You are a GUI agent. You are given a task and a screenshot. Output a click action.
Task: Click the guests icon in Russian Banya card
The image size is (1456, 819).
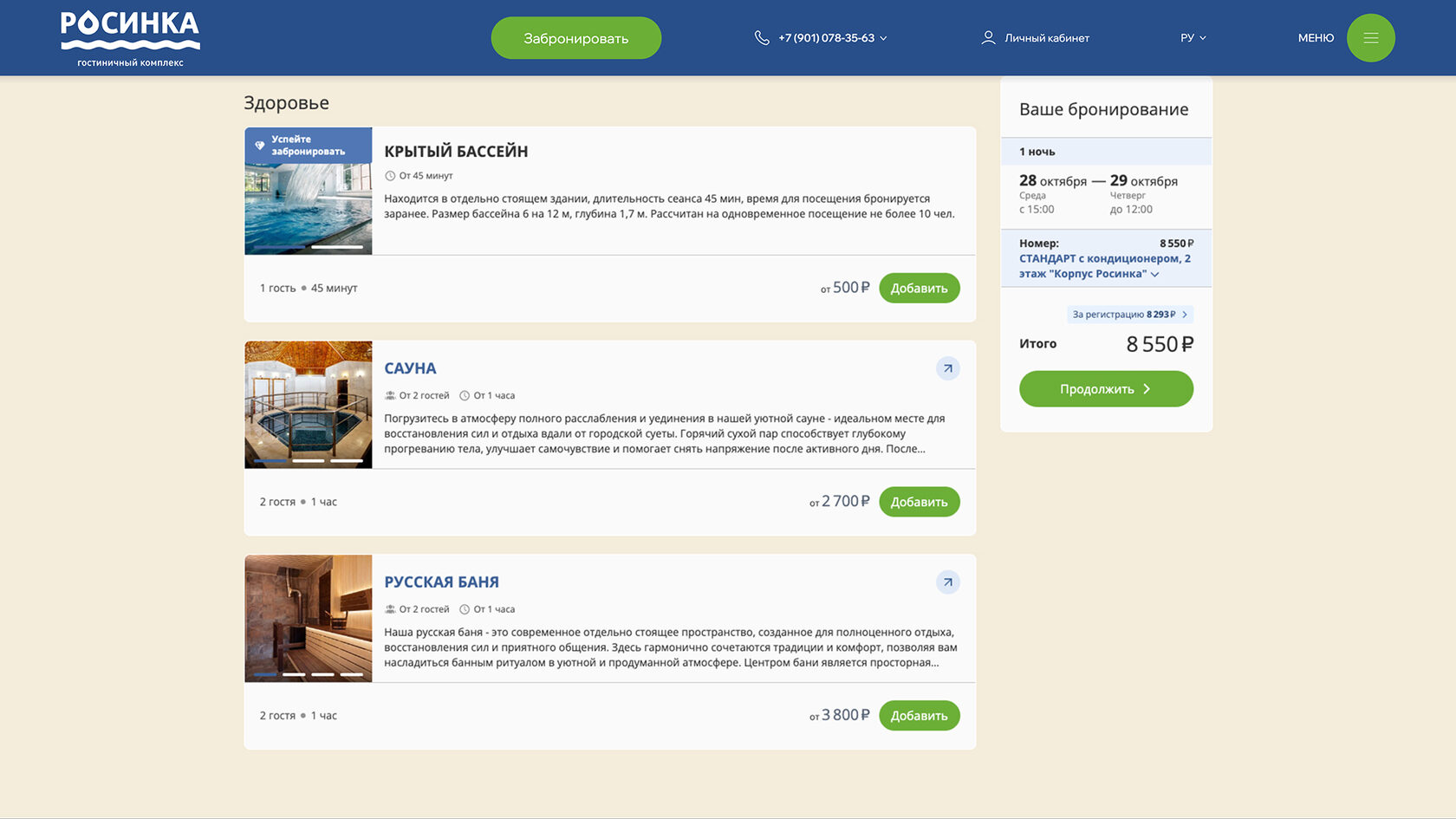pos(390,609)
